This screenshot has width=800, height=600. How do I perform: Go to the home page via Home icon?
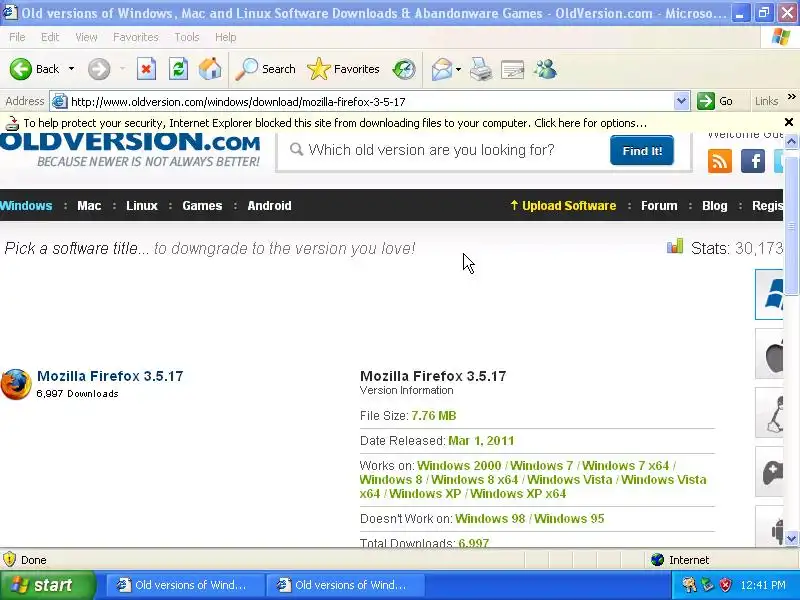210,69
